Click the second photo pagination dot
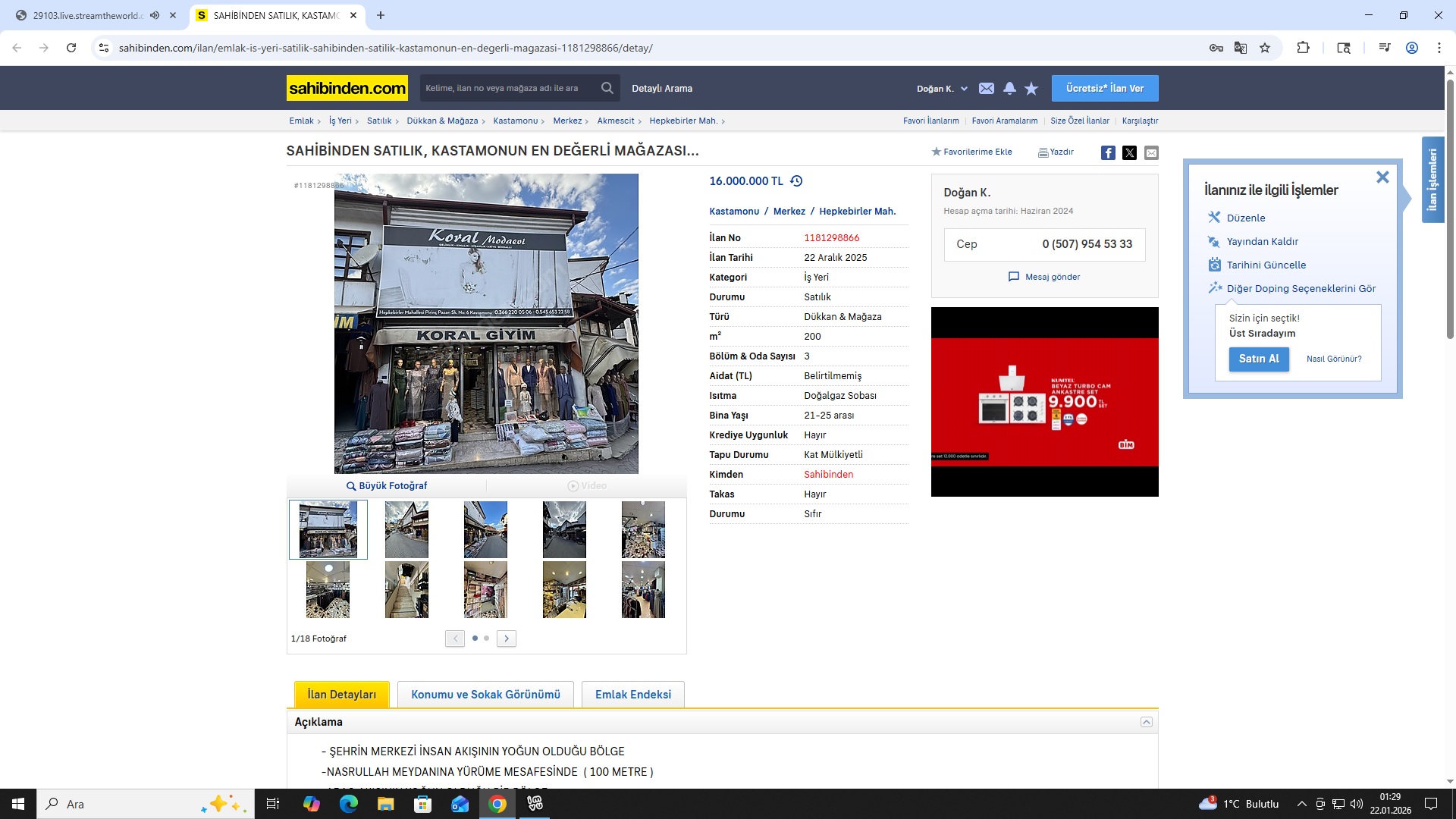The width and height of the screenshot is (1456, 819). (487, 639)
